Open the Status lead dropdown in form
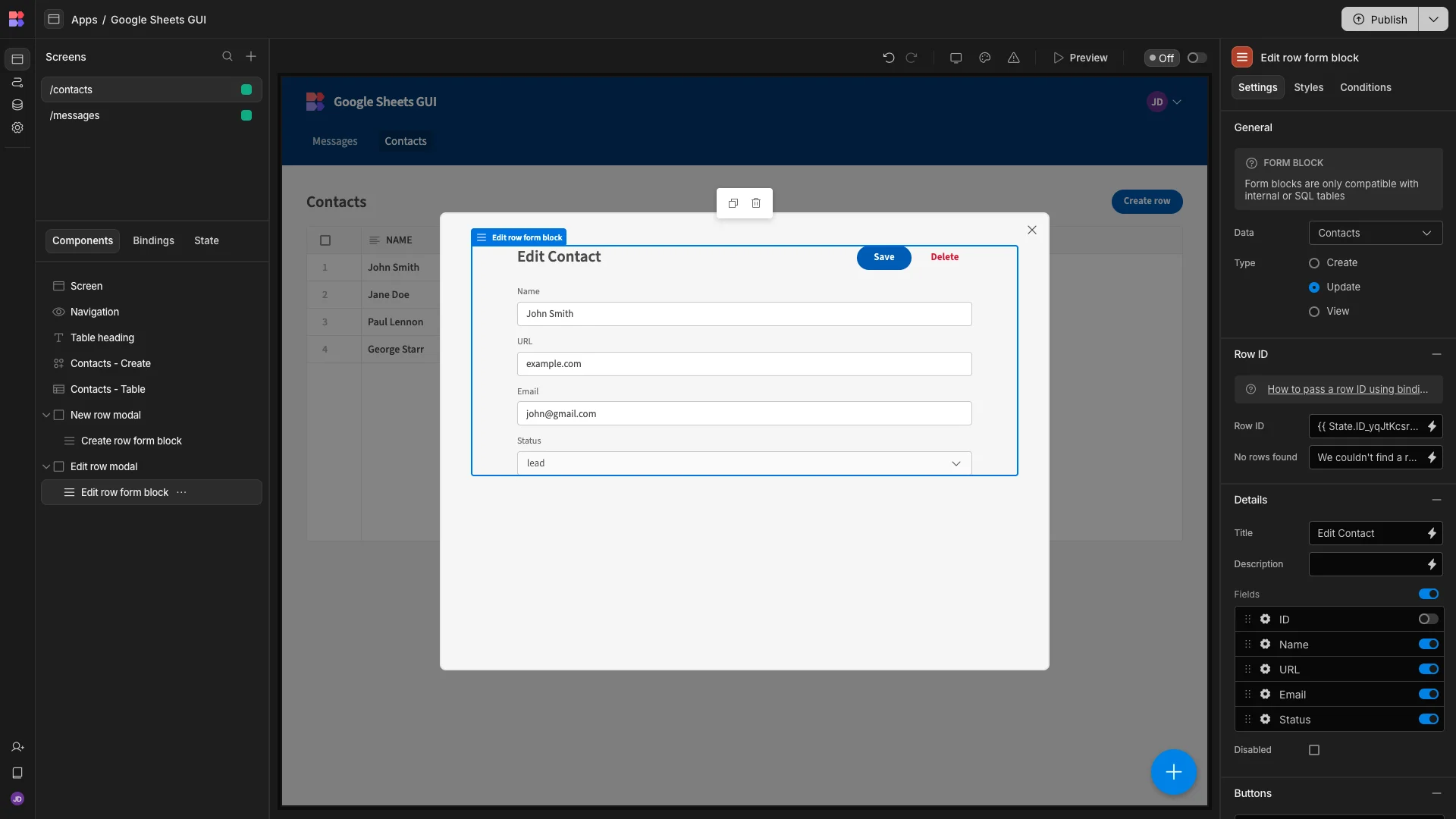 click(744, 463)
